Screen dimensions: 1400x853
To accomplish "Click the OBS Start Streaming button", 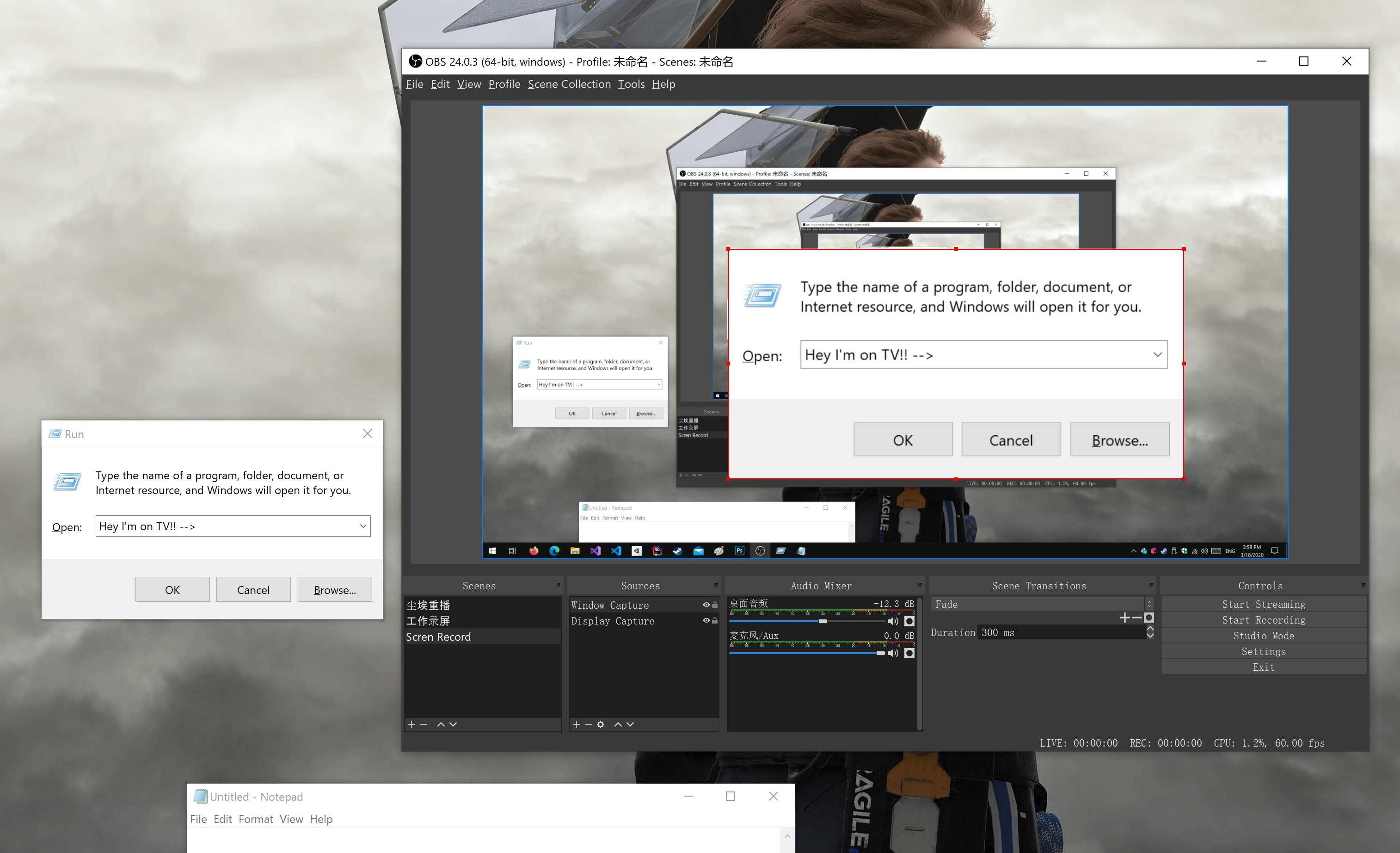I will 1262,603.
